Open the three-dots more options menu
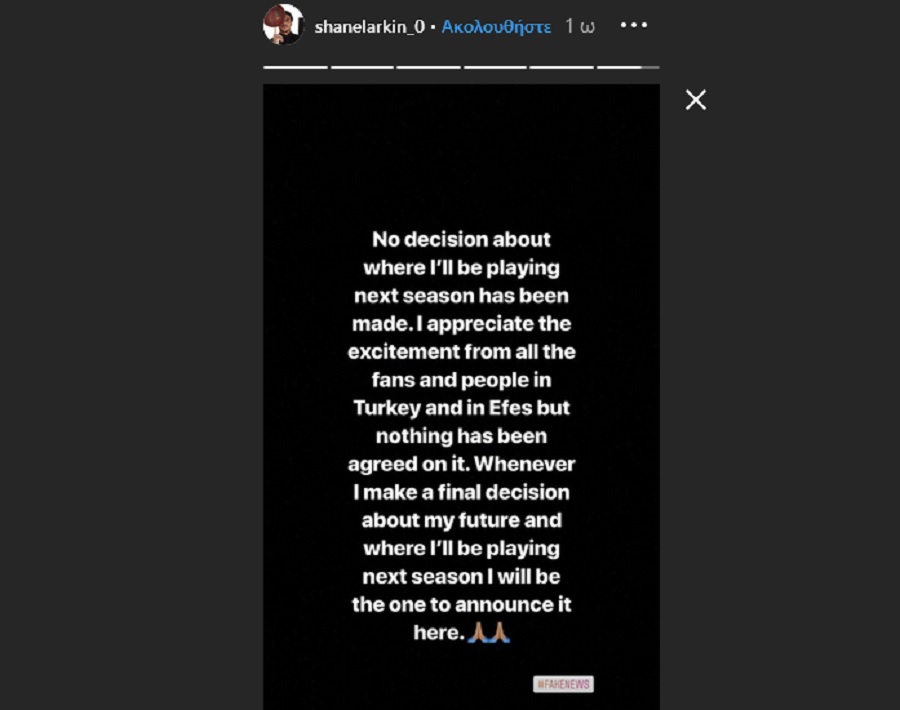 pos(634,25)
